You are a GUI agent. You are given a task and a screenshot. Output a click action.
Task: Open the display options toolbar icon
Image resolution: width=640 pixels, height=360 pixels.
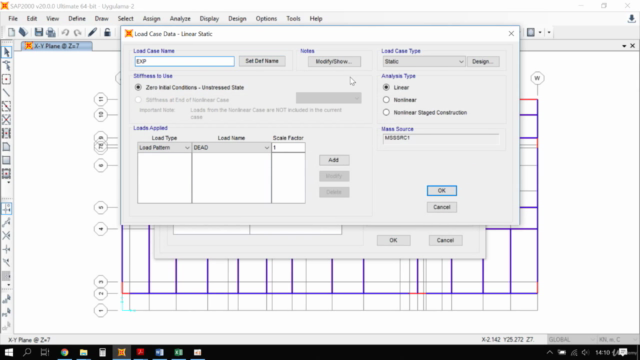531,32
